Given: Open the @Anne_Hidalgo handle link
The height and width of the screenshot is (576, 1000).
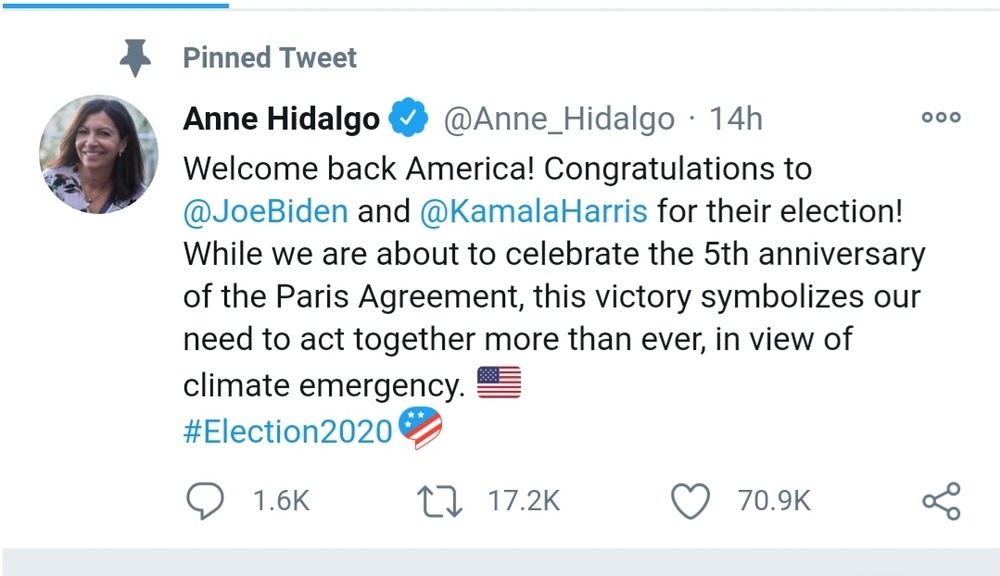Looking at the screenshot, I should [558, 120].
